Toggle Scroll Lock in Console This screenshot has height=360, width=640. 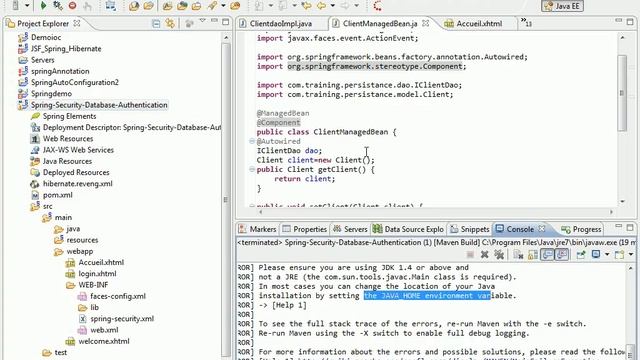point(533,255)
